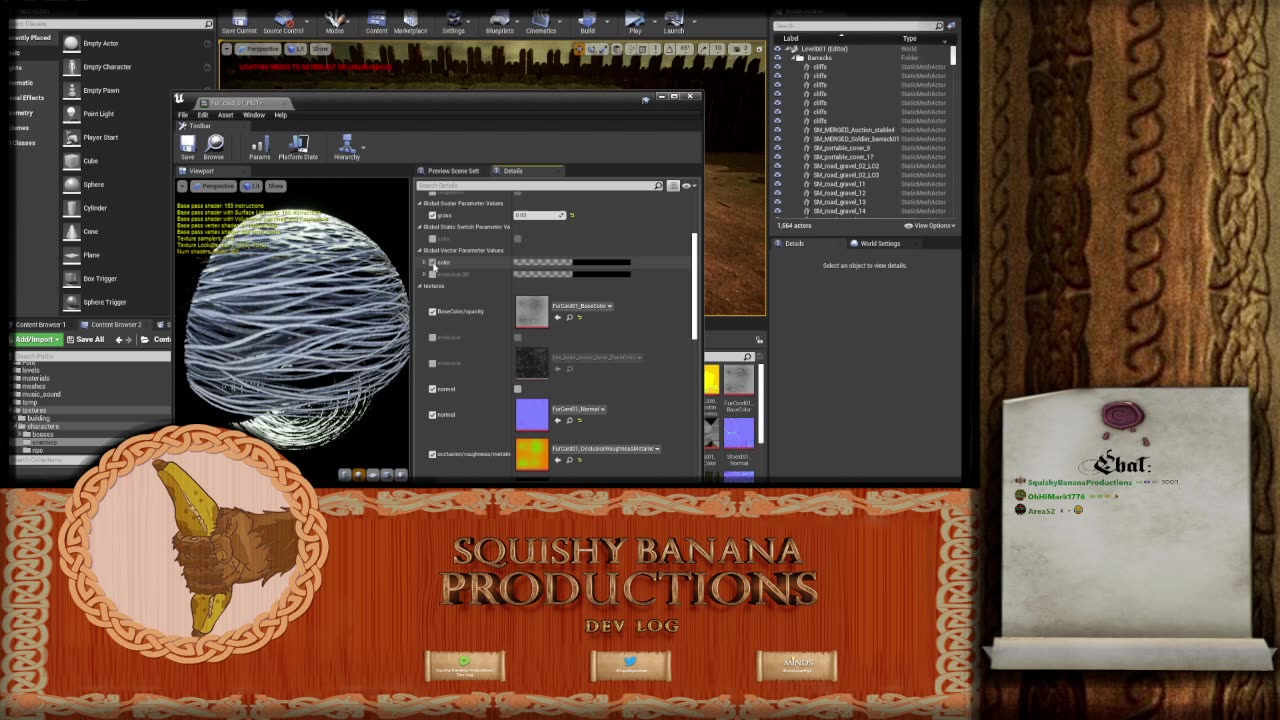
Task: Open View Options in World Outliner
Action: coord(929,226)
